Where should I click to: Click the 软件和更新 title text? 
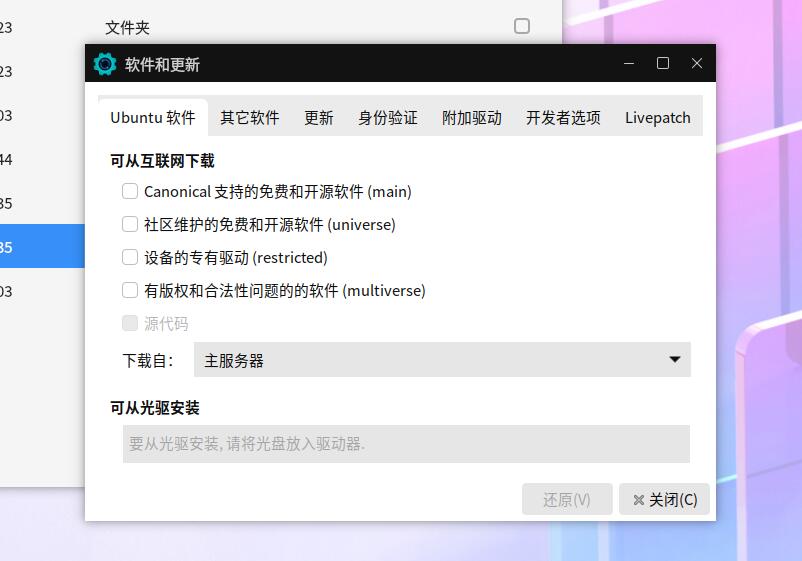(x=162, y=64)
